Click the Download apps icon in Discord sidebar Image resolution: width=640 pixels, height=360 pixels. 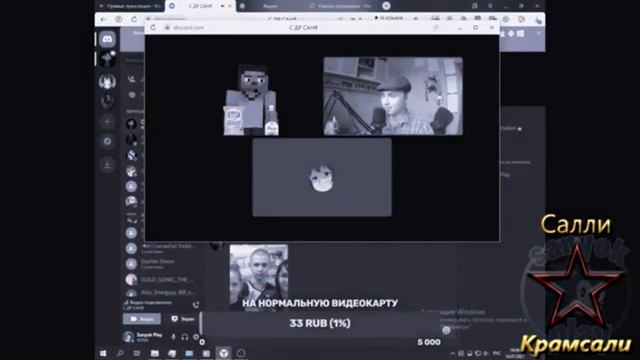pyautogui.click(x=107, y=165)
